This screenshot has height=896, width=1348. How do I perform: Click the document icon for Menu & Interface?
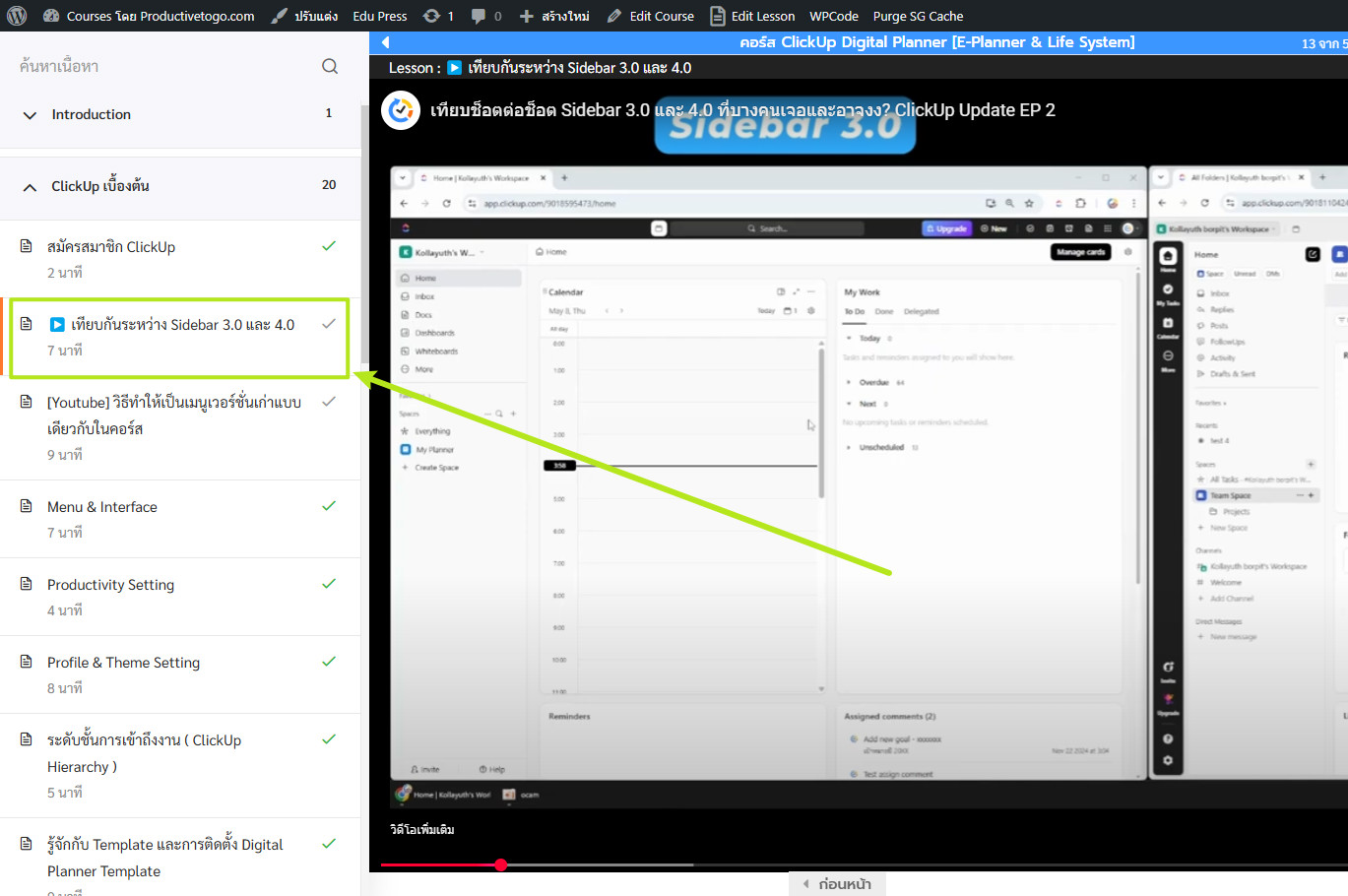pyautogui.click(x=27, y=506)
